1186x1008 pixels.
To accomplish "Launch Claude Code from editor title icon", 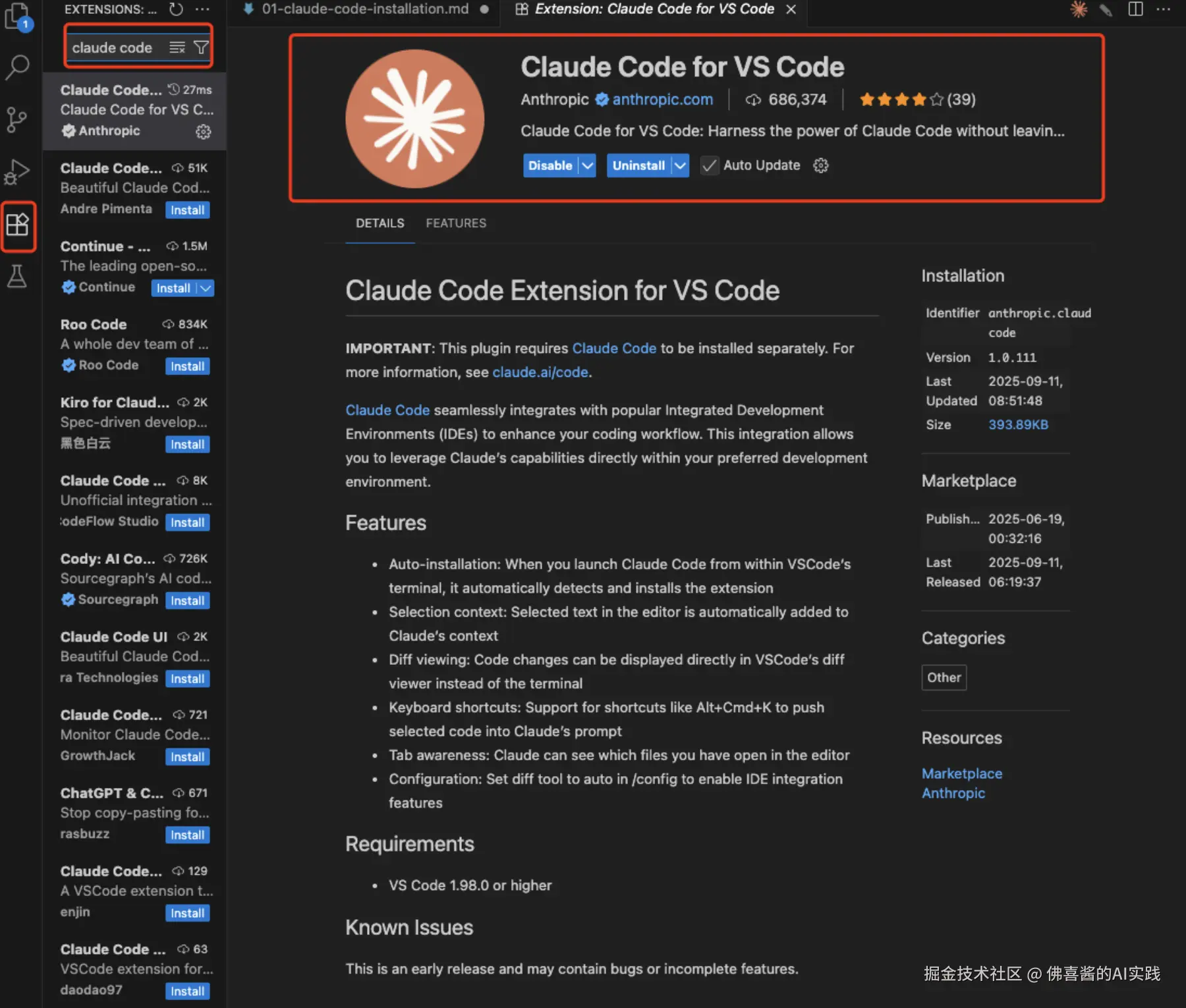I will [x=1079, y=9].
